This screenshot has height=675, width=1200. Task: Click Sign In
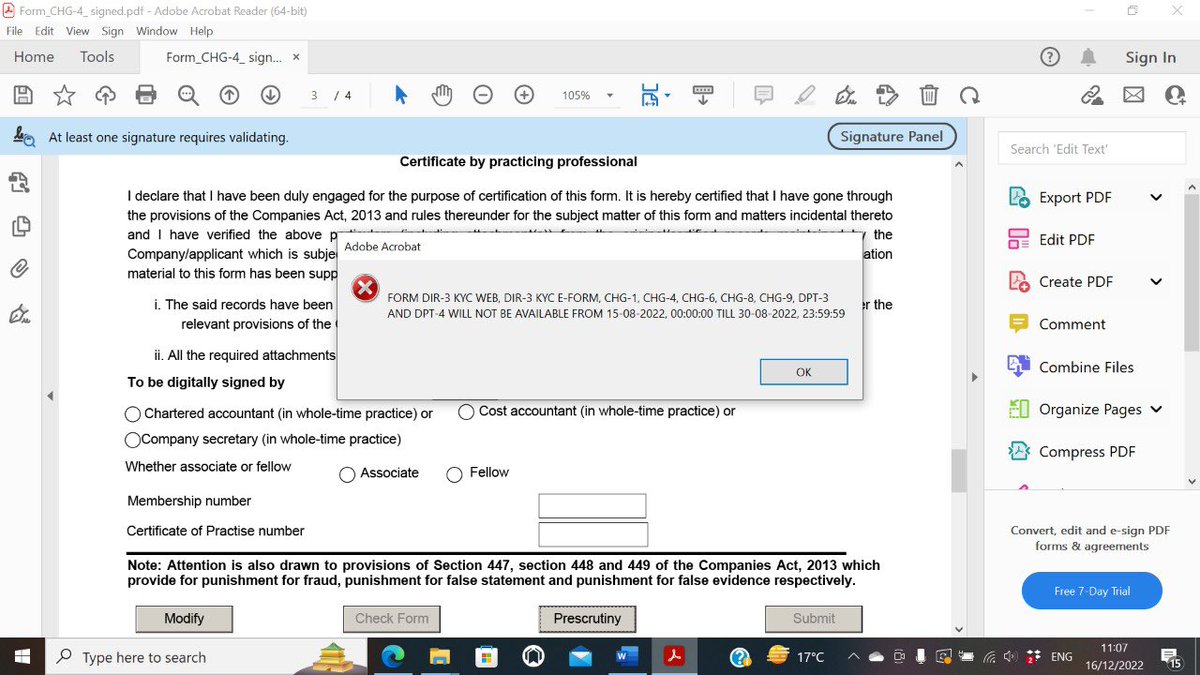pos(1151,57)
